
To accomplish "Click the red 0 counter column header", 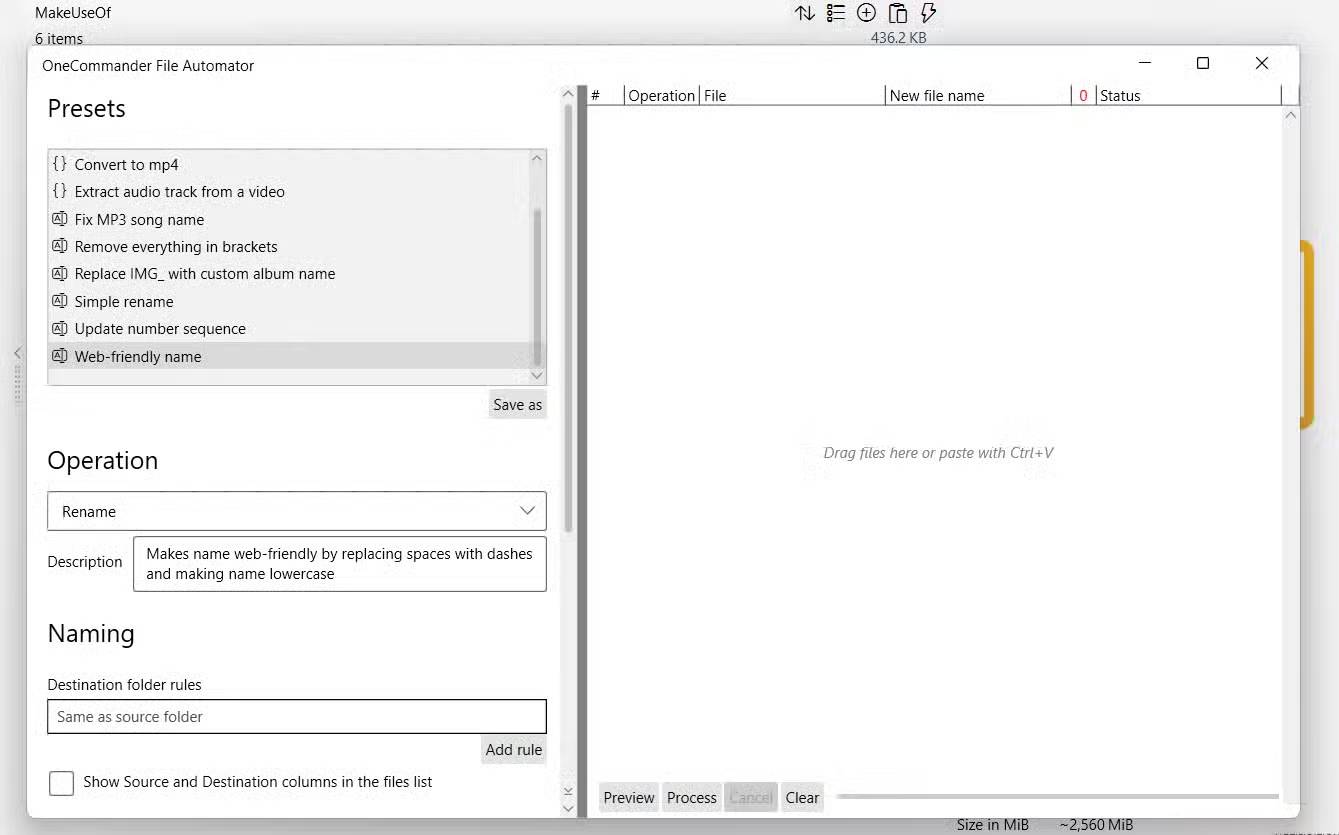I will pyautogui.click(x=1083, y=95).
